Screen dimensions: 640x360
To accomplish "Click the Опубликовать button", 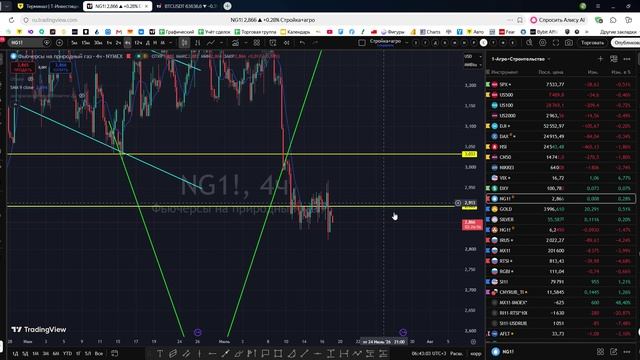I will click(626, 42).
